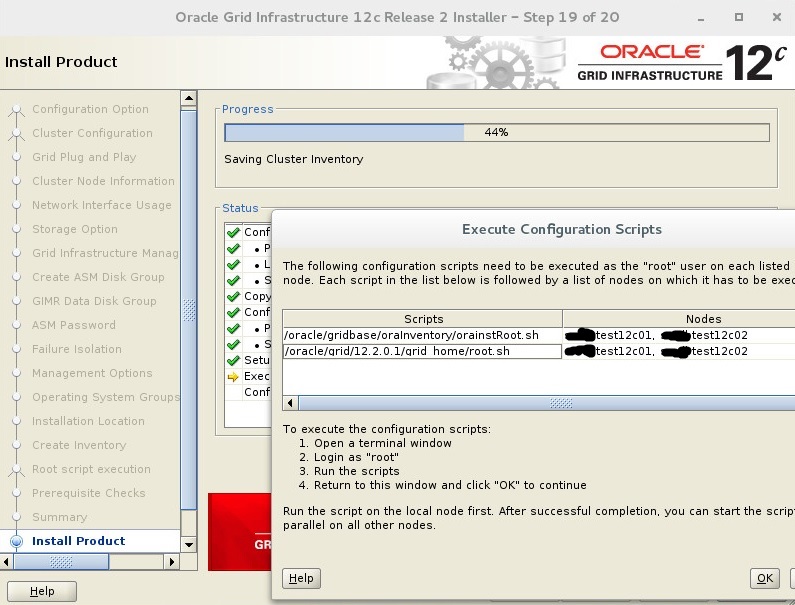
Task: Click the main installer Help button
Action: click(x=42, y=591)
